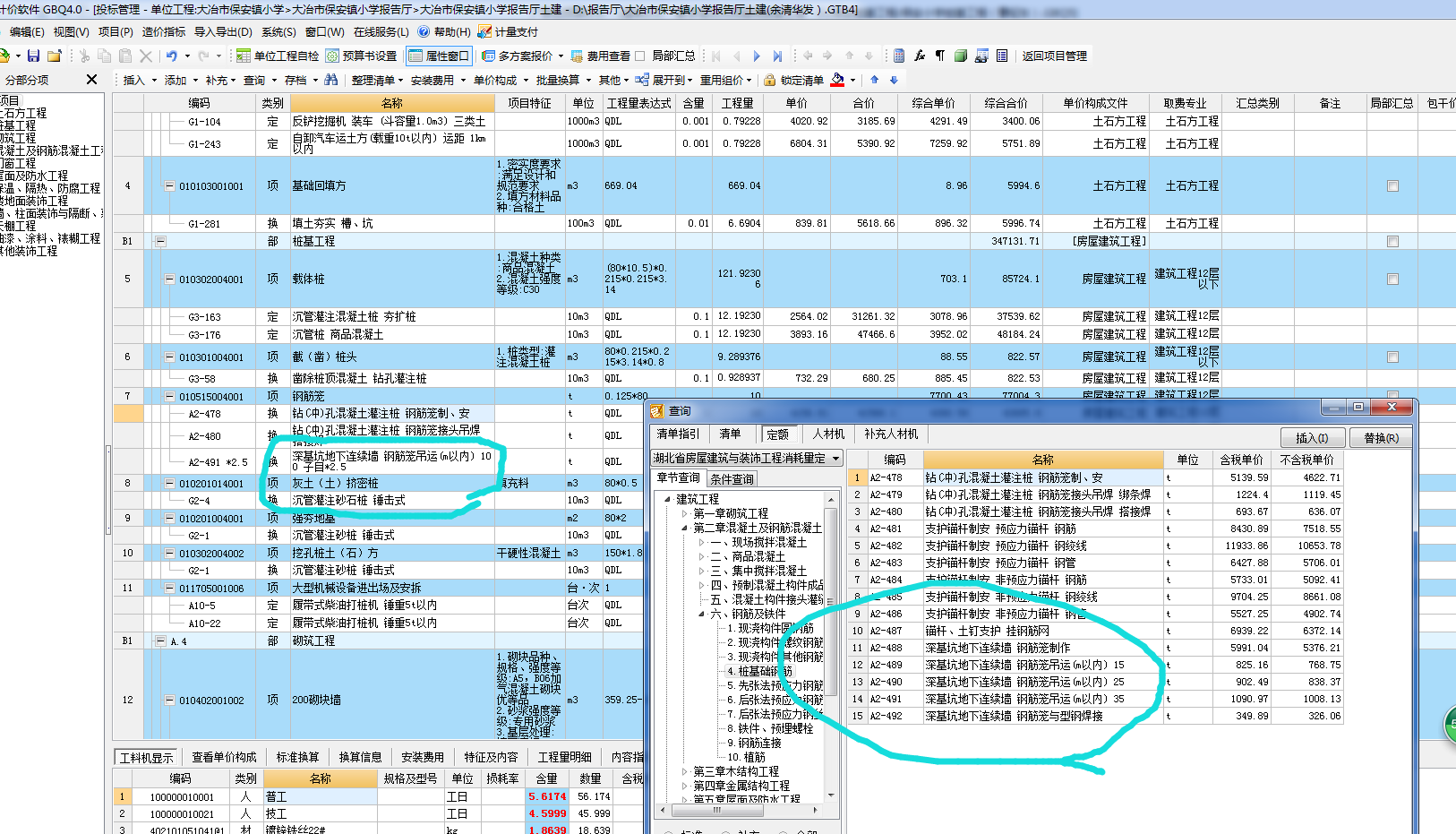Screen dimensions: 1456x834
Task: Click the Copy icon in toolbar
Action: click(105, 56)
